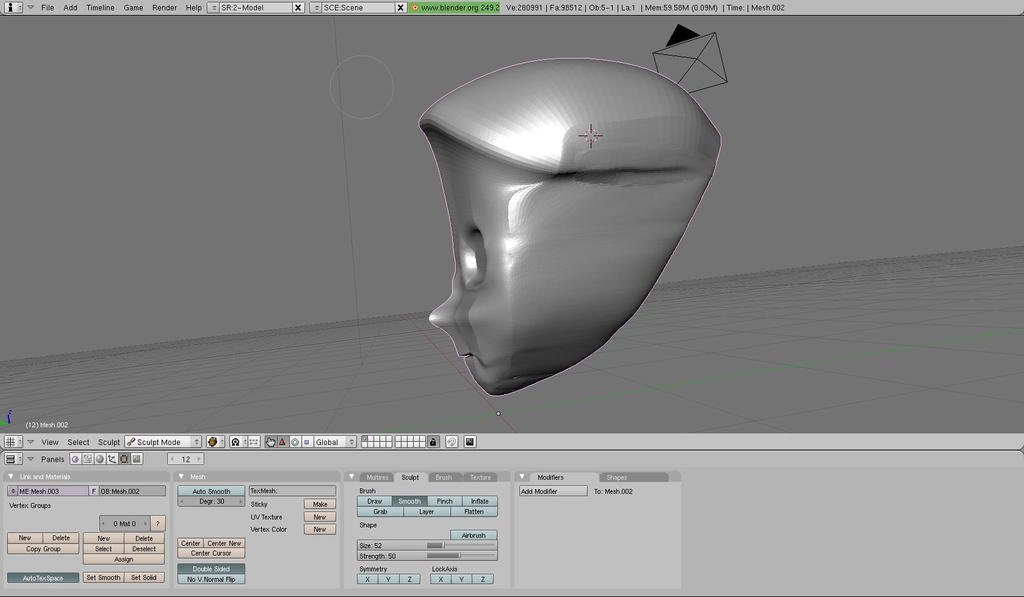Image resolution: width=1024 pixels, height=597 pixels.
Task: Select the Grab brush
Action: (380, 512)
